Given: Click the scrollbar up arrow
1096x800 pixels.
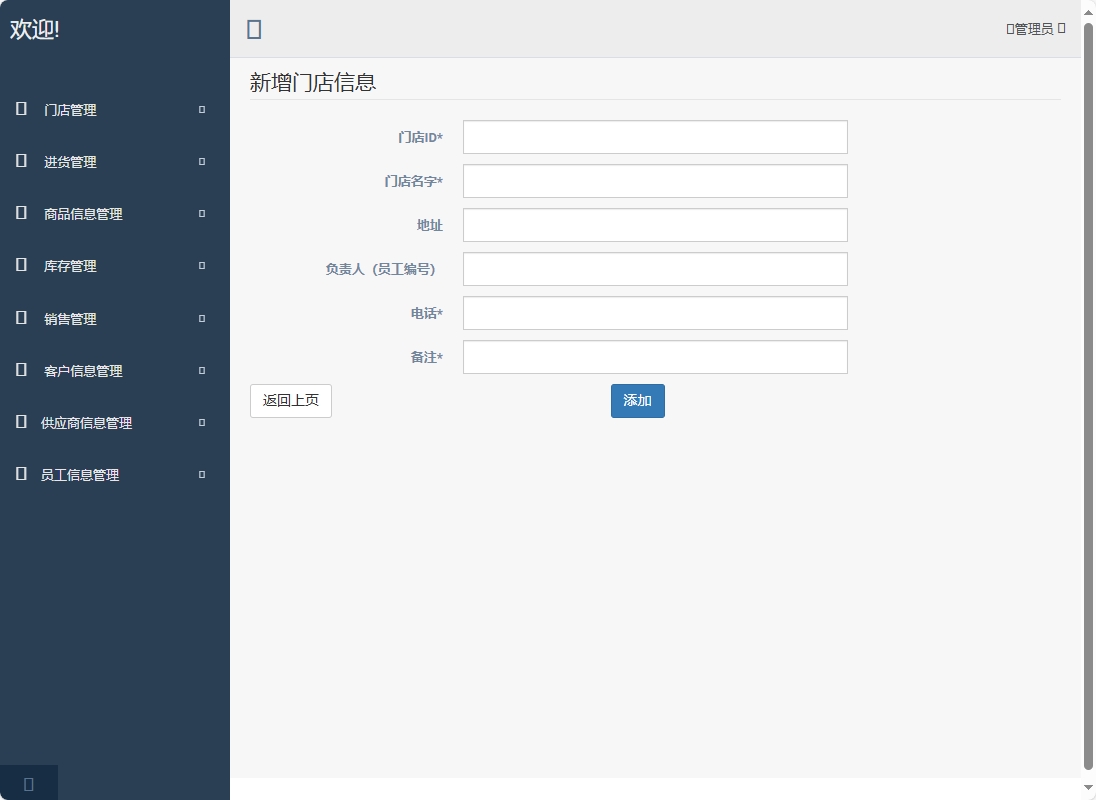Looking at the screenshot, I should point(1088,12).
